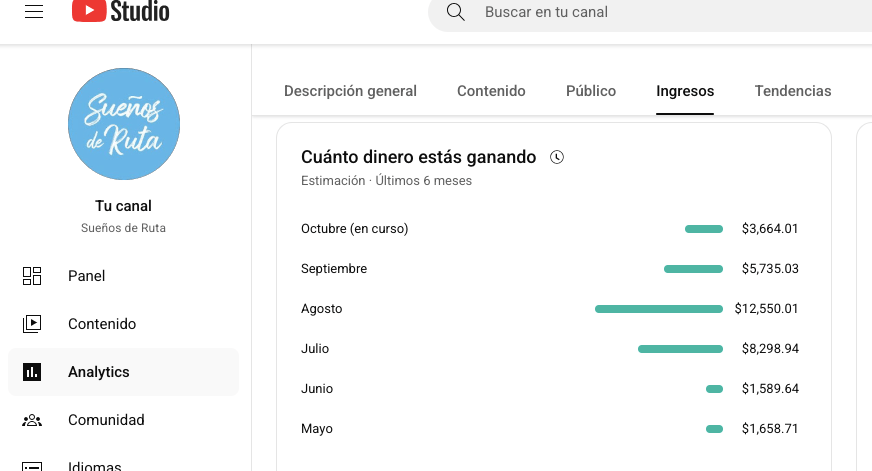Screen dimensions: 872x471
Task: Select the Julio row label
Action: (x=315, y=349)
